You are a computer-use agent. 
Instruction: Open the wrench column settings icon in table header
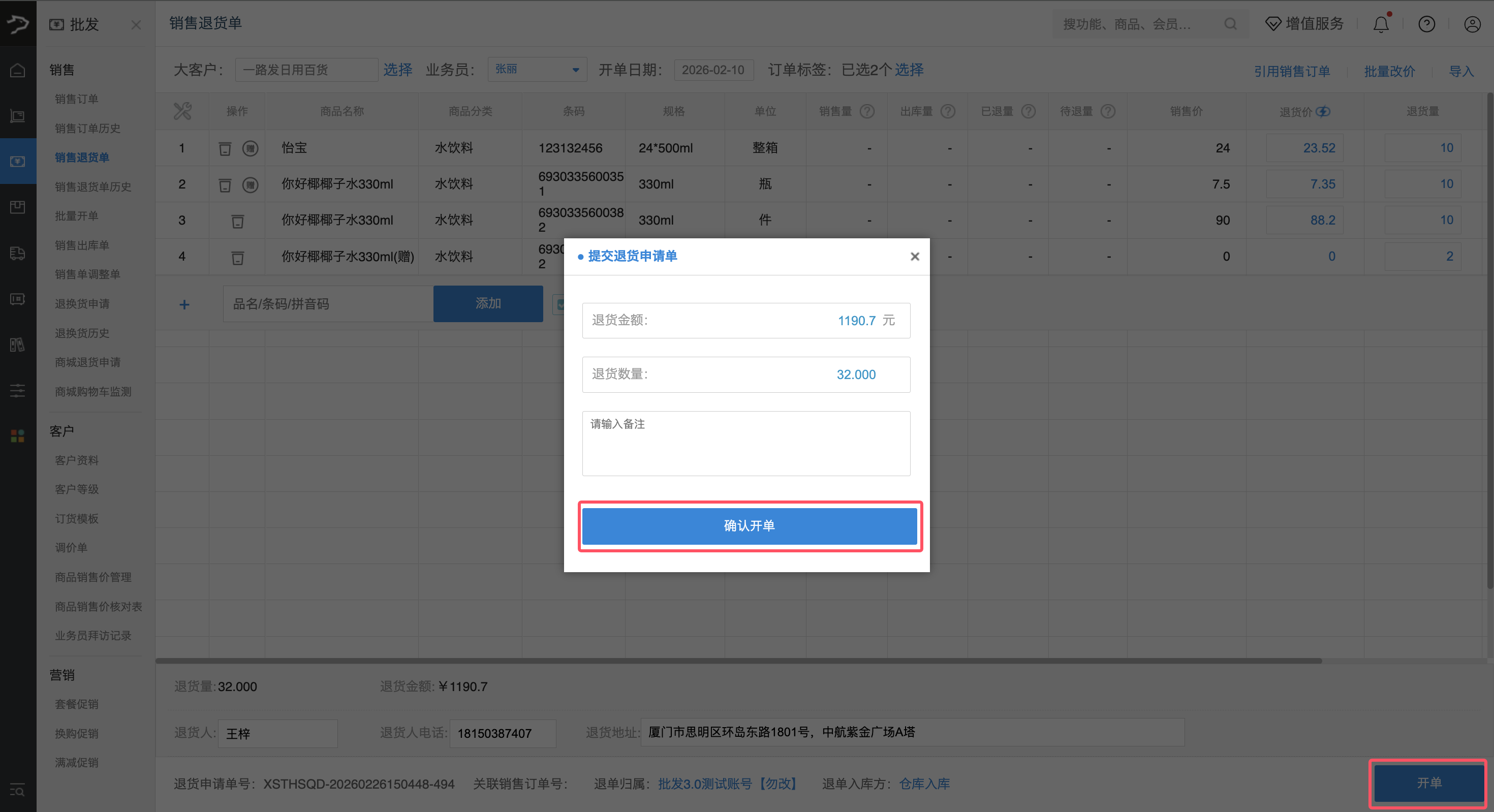click(x=182, y=110)
